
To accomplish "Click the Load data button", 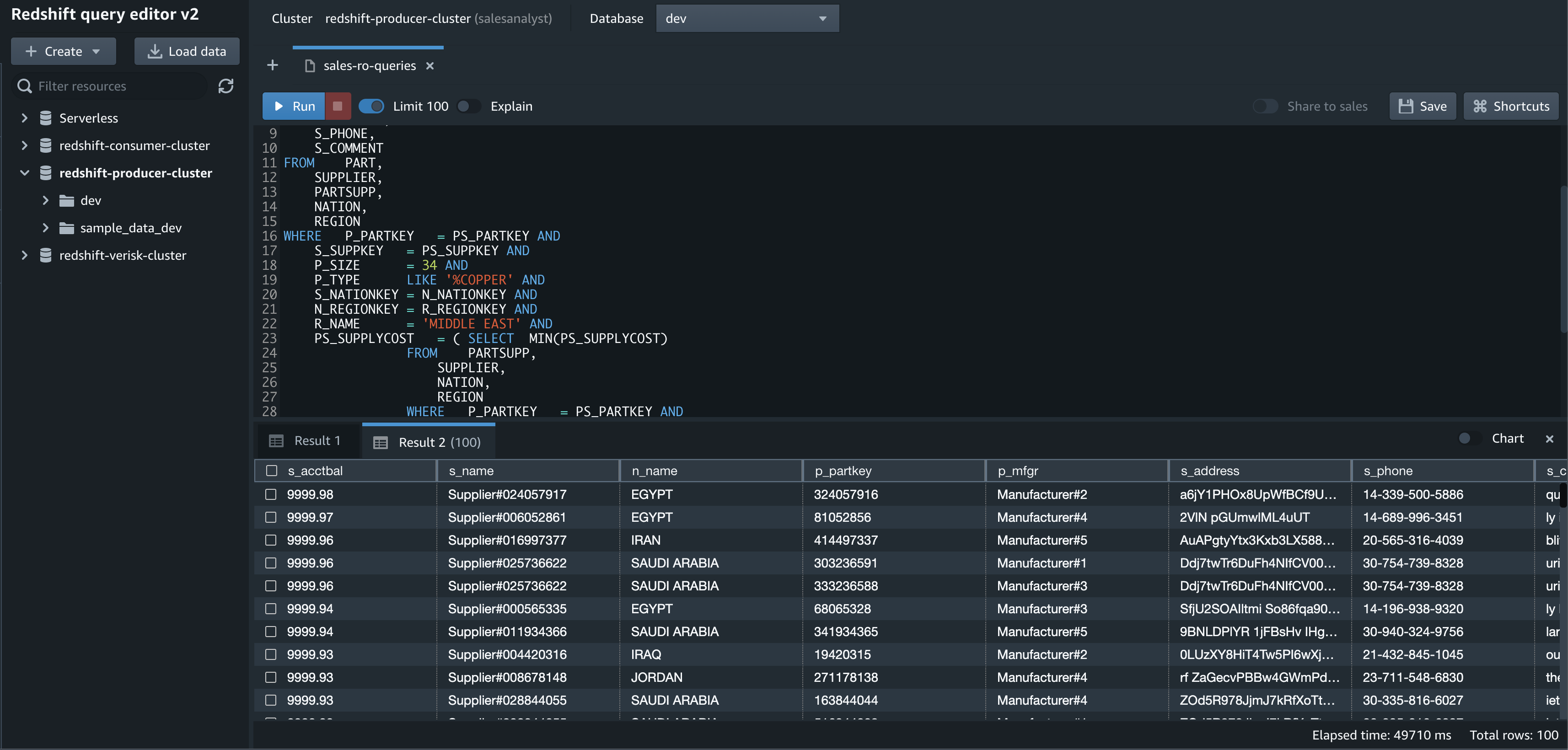I will pyautogui.click(x=187, y=51).
